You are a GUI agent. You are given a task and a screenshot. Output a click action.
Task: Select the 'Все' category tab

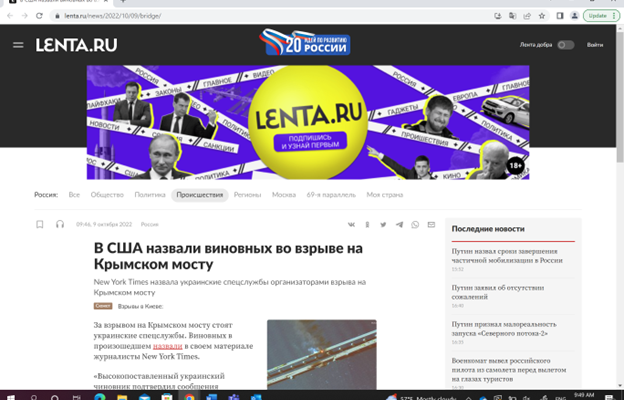pyautogui.click(x=74, y=195)
